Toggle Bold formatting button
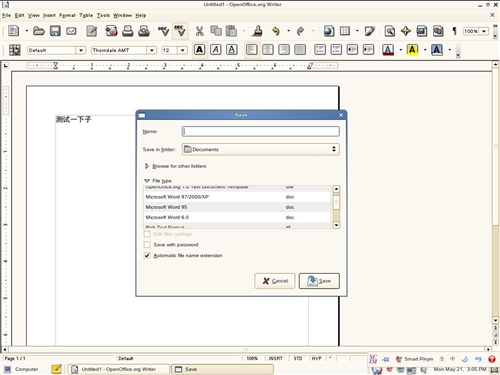This screenshot has width=500, height=375. [x=200, y=50]
